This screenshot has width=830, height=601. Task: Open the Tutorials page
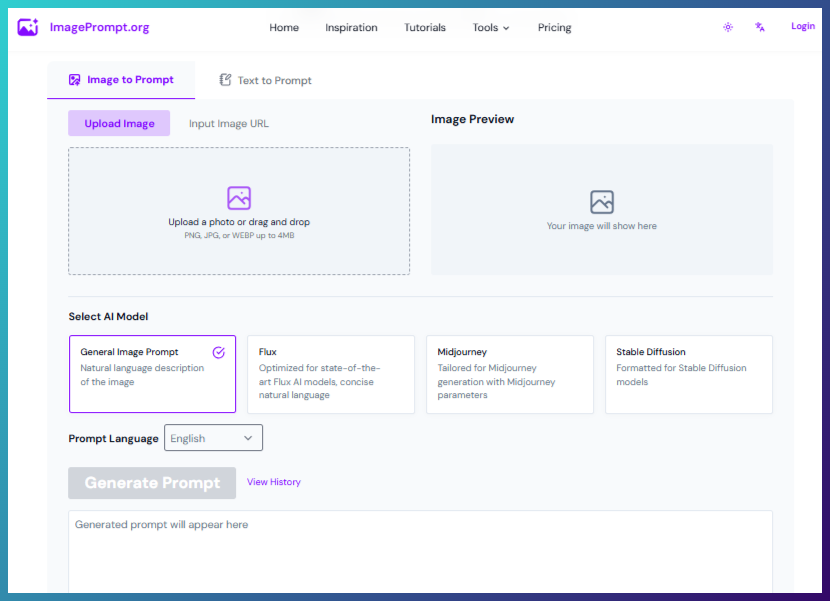425,28
